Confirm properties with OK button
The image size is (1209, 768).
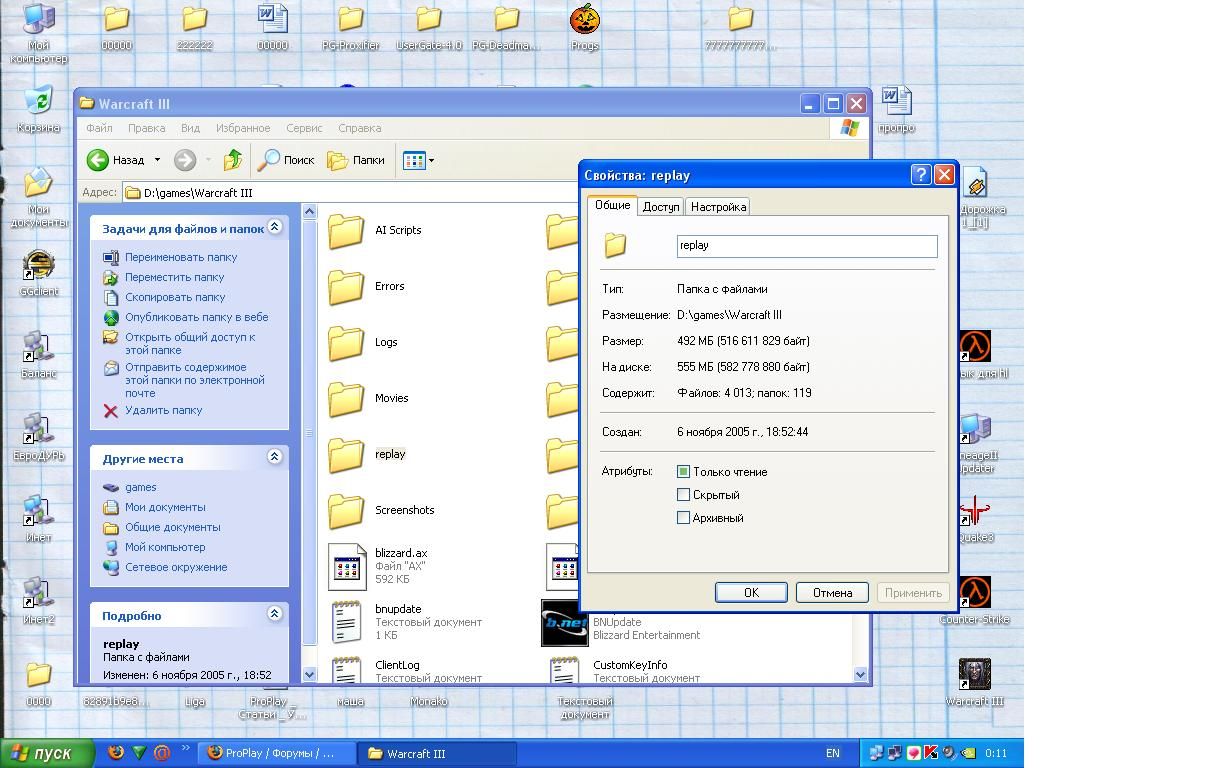click(x=751, y=592)
